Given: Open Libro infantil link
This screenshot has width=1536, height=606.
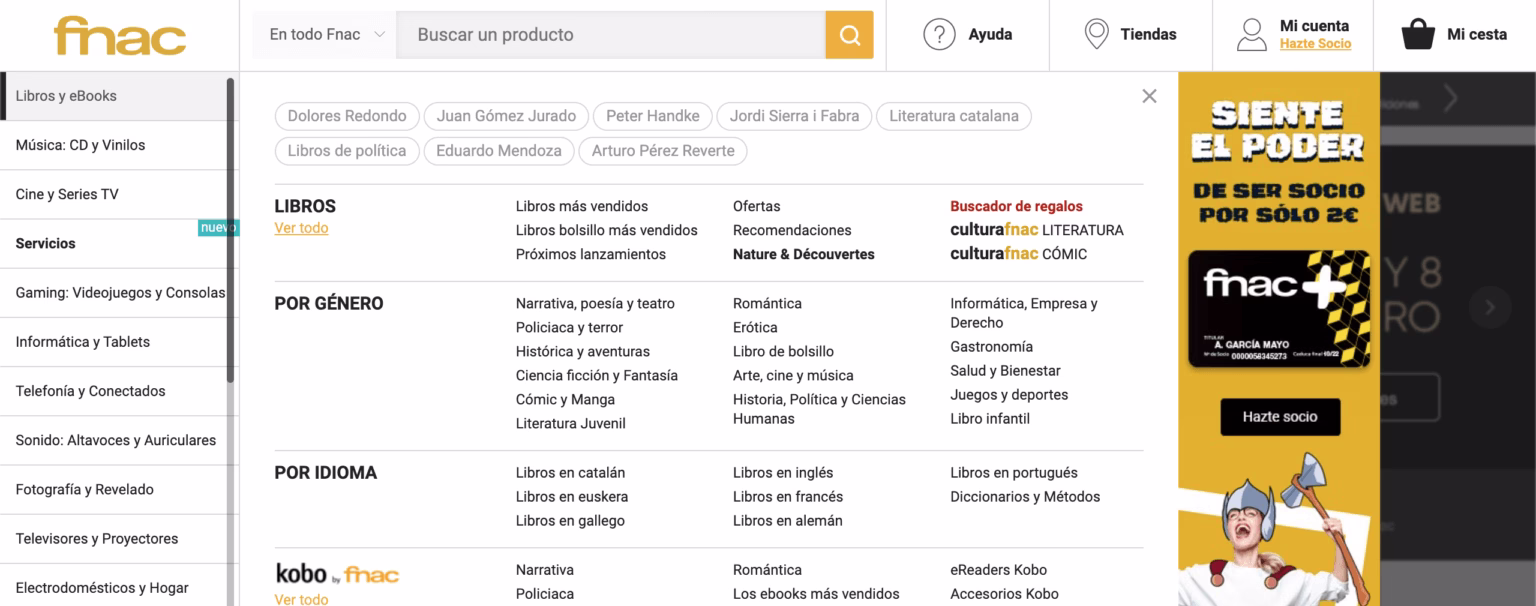Looking at the screenshot, I should (x=990, y=418).
